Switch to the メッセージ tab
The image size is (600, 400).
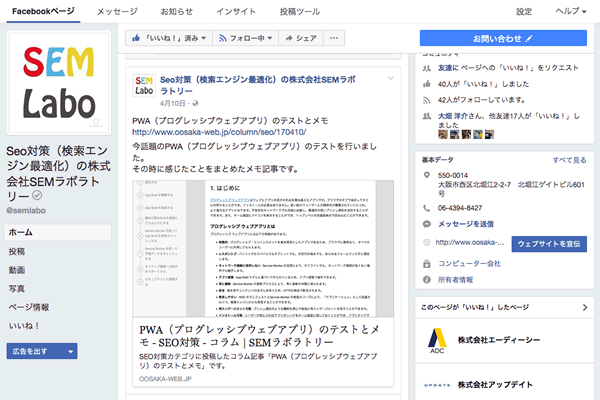click(x=117, y=11)
